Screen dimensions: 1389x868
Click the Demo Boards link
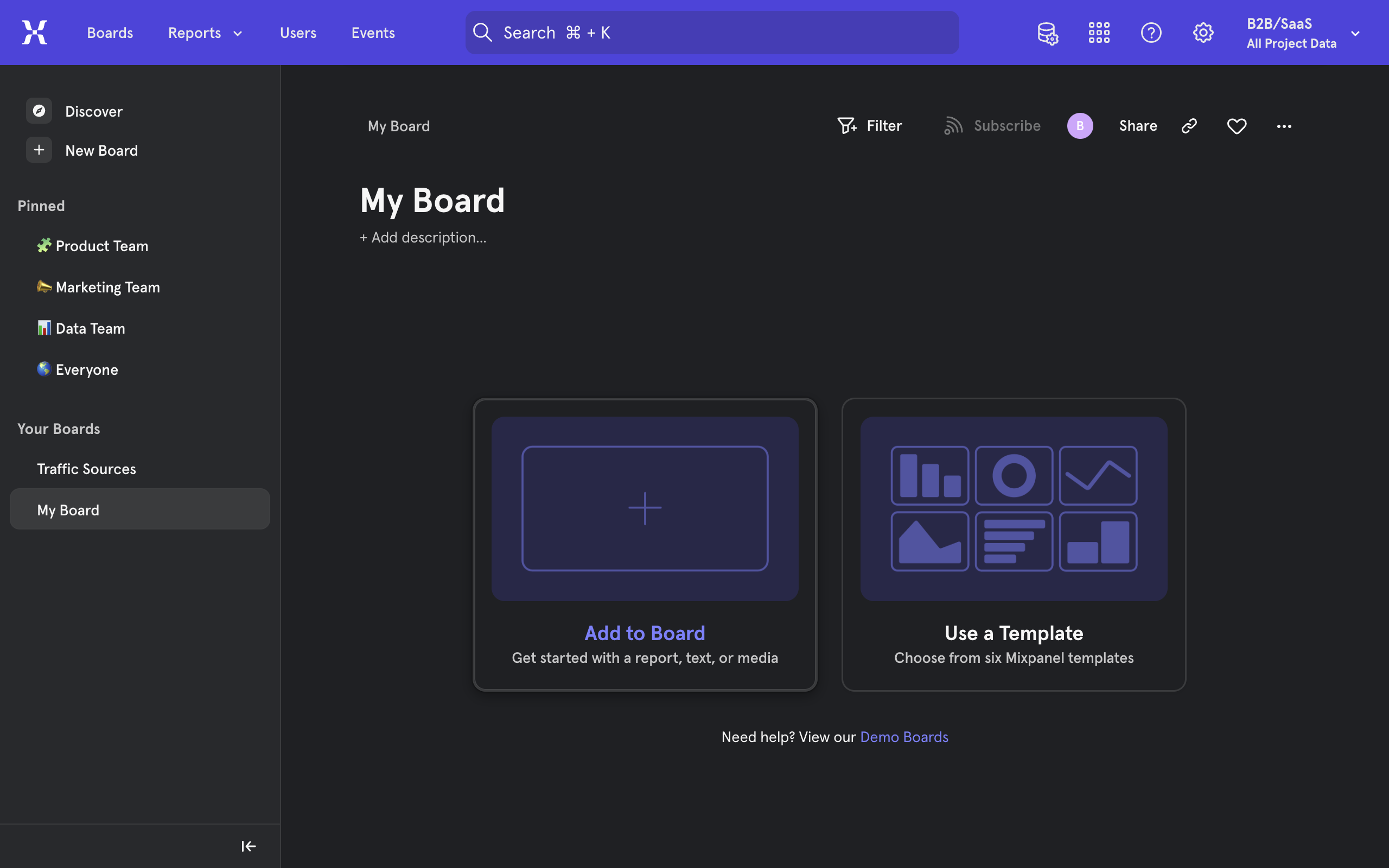coord(904,737)
